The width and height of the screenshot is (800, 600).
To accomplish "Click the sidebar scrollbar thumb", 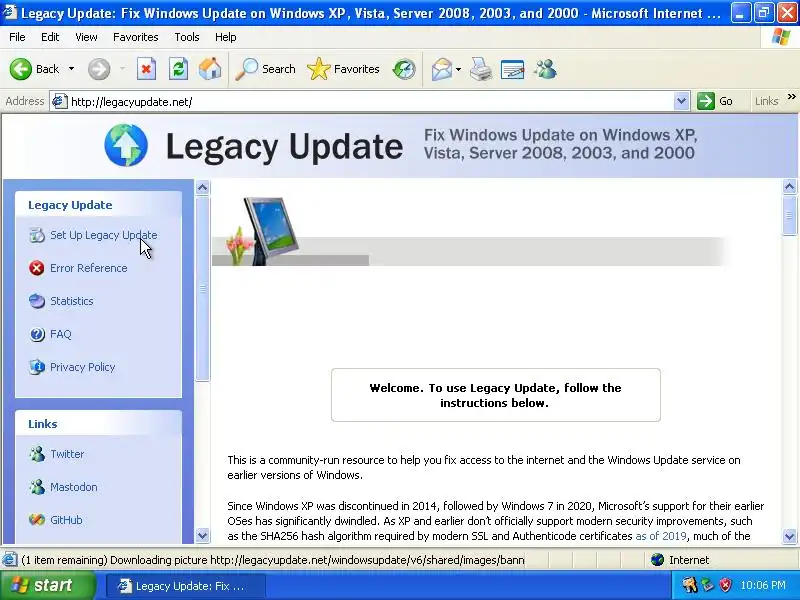I will [203, 288].
